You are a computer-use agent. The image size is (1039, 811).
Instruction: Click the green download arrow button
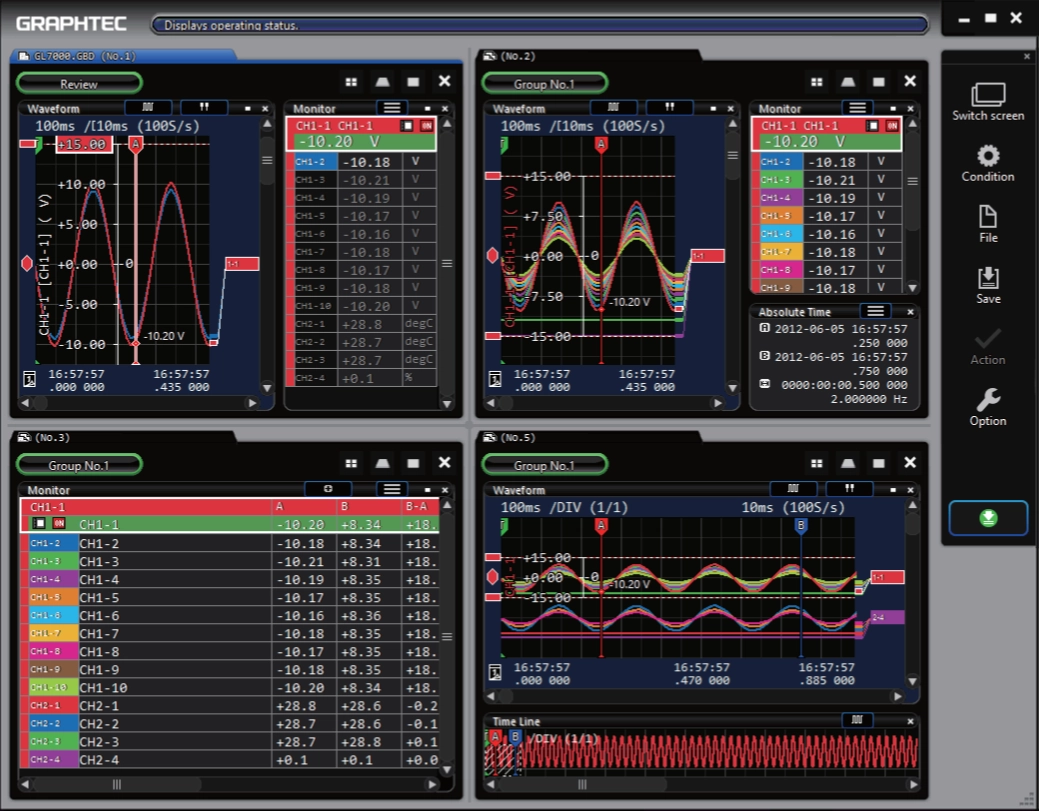click(x=988, y=518)
